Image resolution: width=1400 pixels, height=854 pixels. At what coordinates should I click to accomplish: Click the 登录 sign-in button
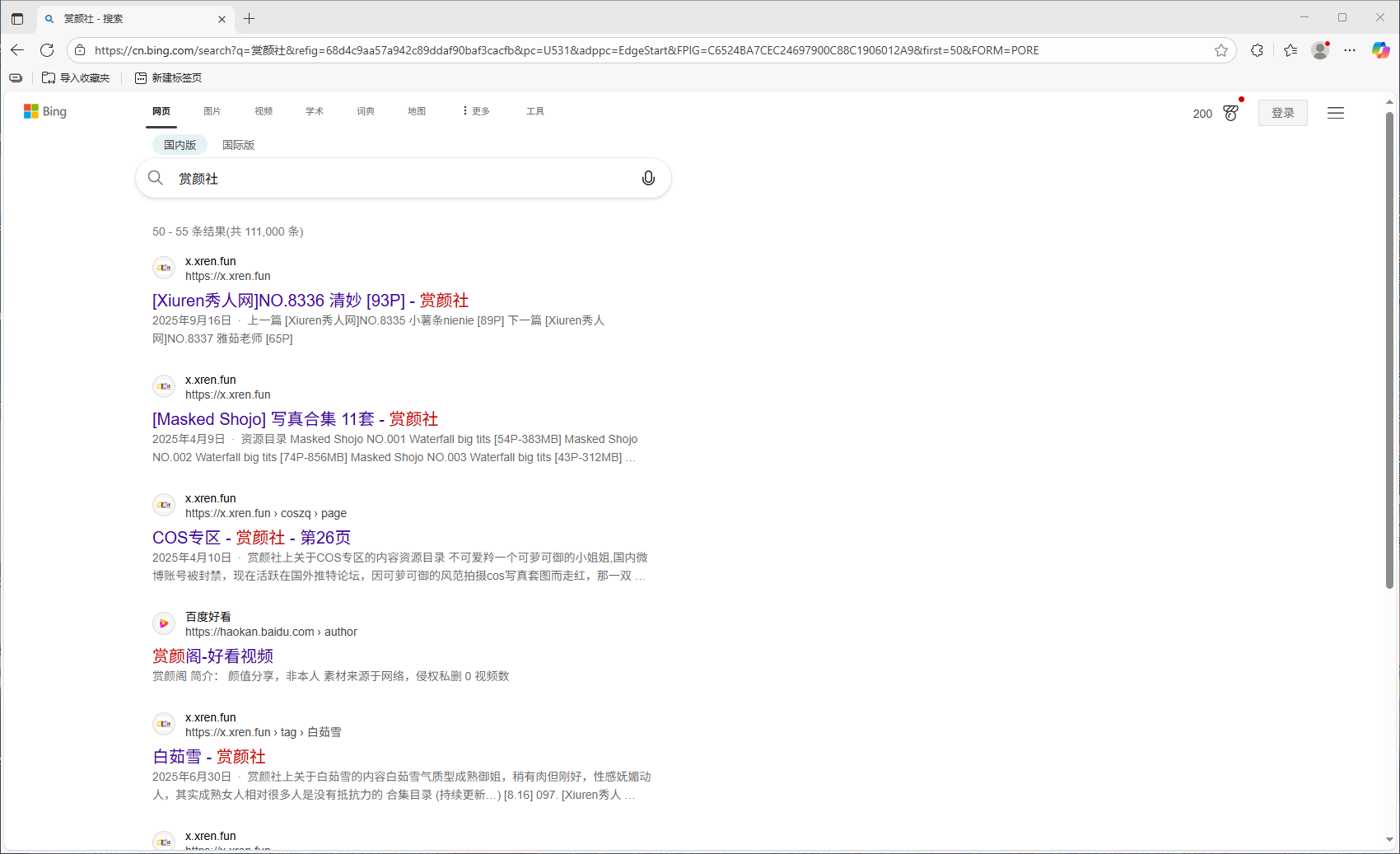(1282, 113)
